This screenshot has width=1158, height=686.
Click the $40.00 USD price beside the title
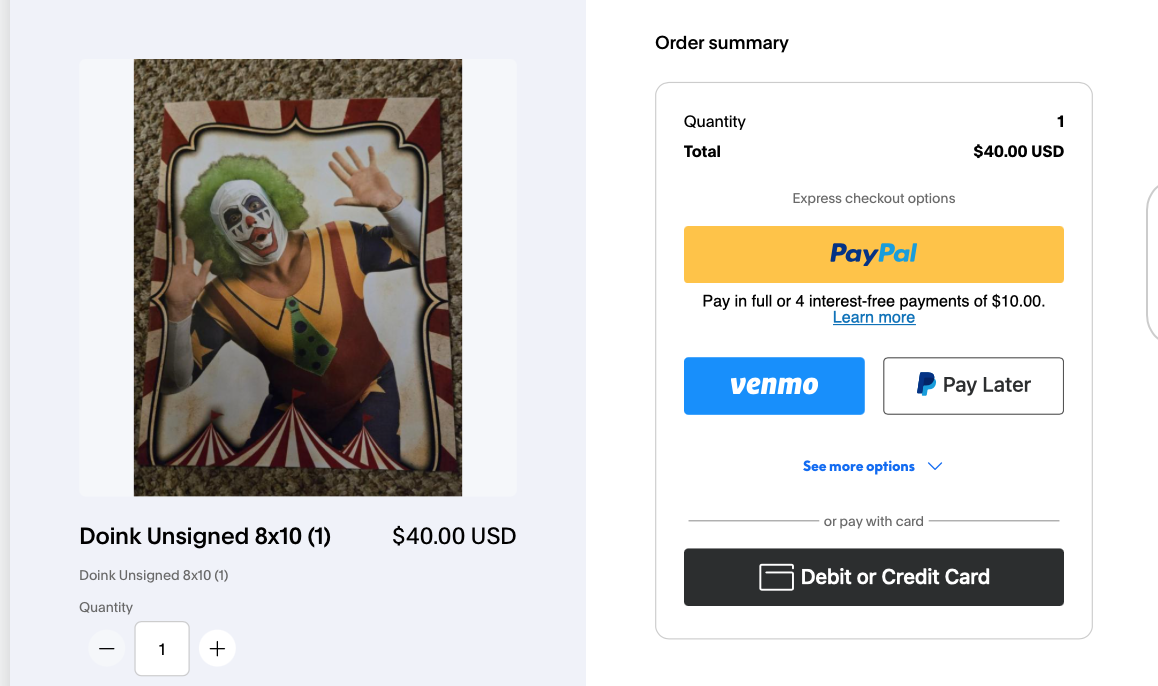454,536
